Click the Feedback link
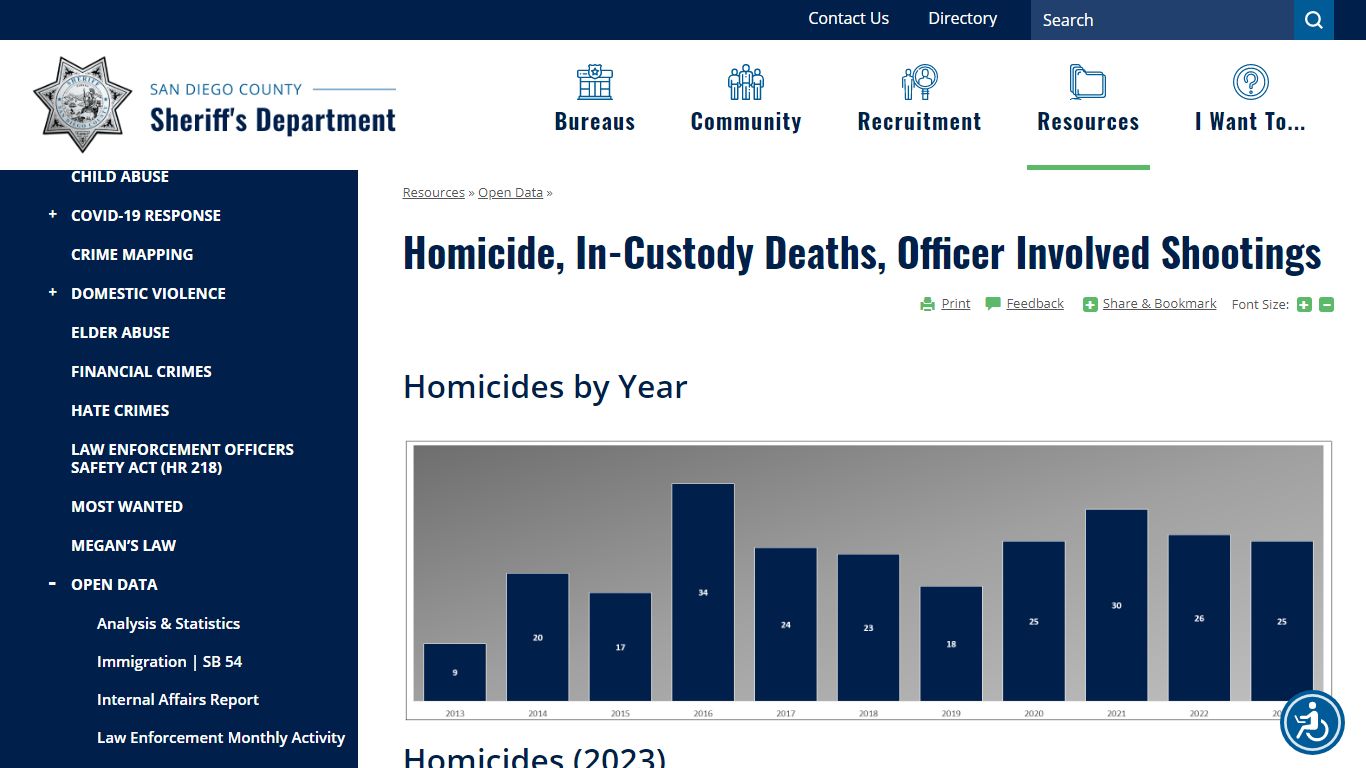1366x768 pixels. point(1035,303)
